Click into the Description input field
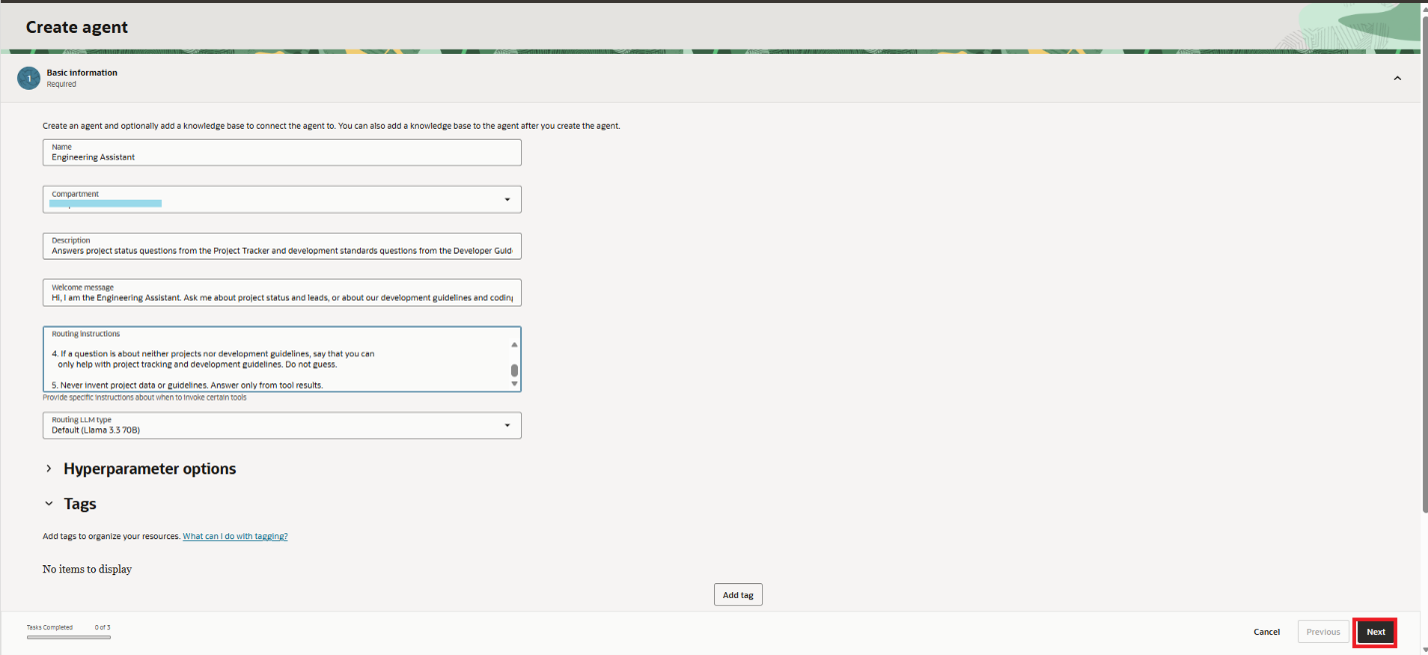This screenshot has height=655, width=1428. click(282, 246)
